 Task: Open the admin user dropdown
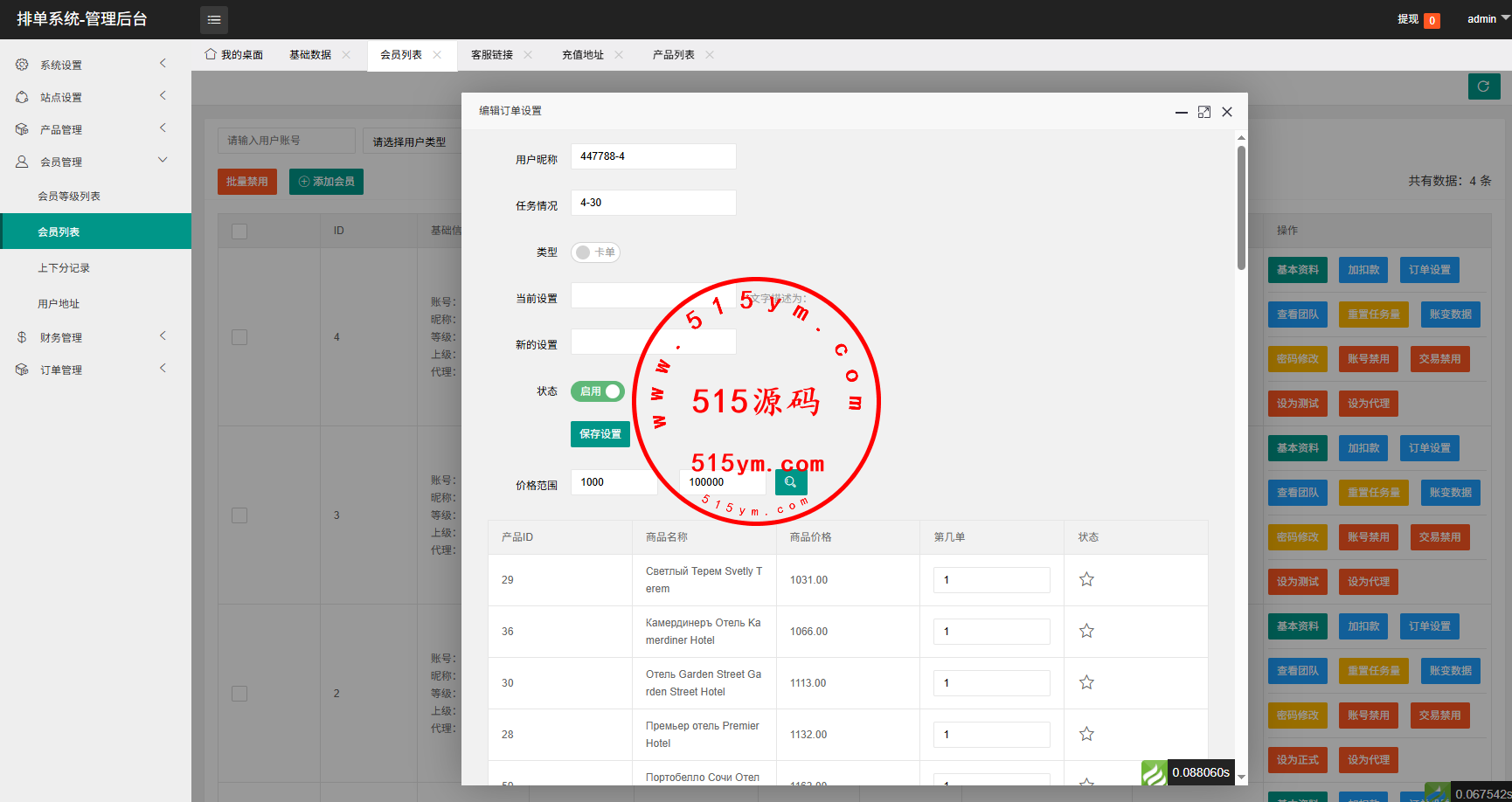tap(1486, 19)
